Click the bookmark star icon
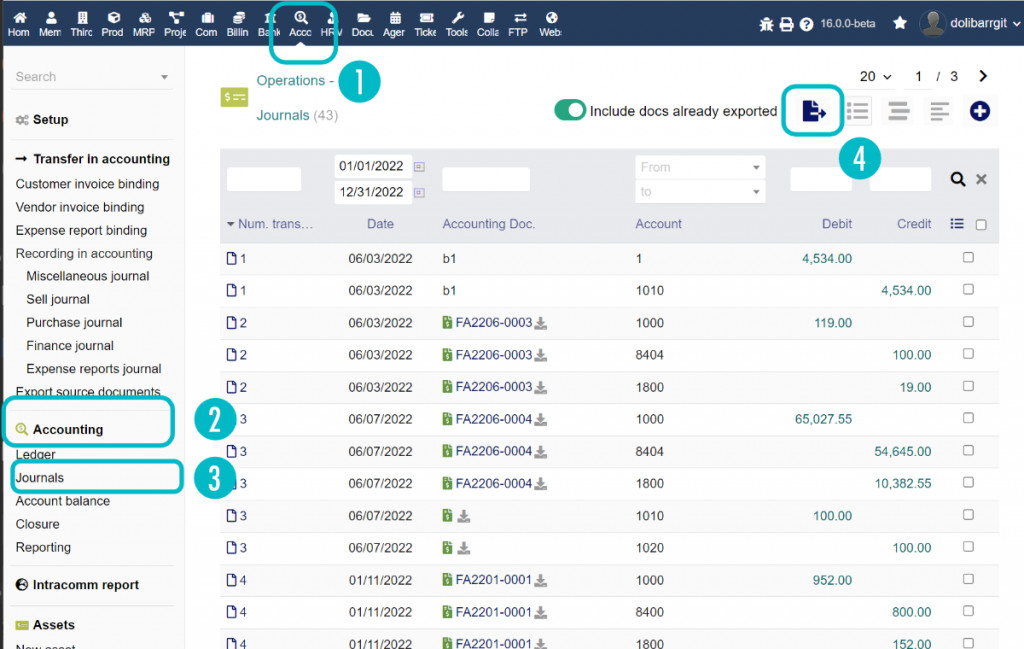Image resolution: width=1024 pixels, height=649 pixels. point(899,23)
